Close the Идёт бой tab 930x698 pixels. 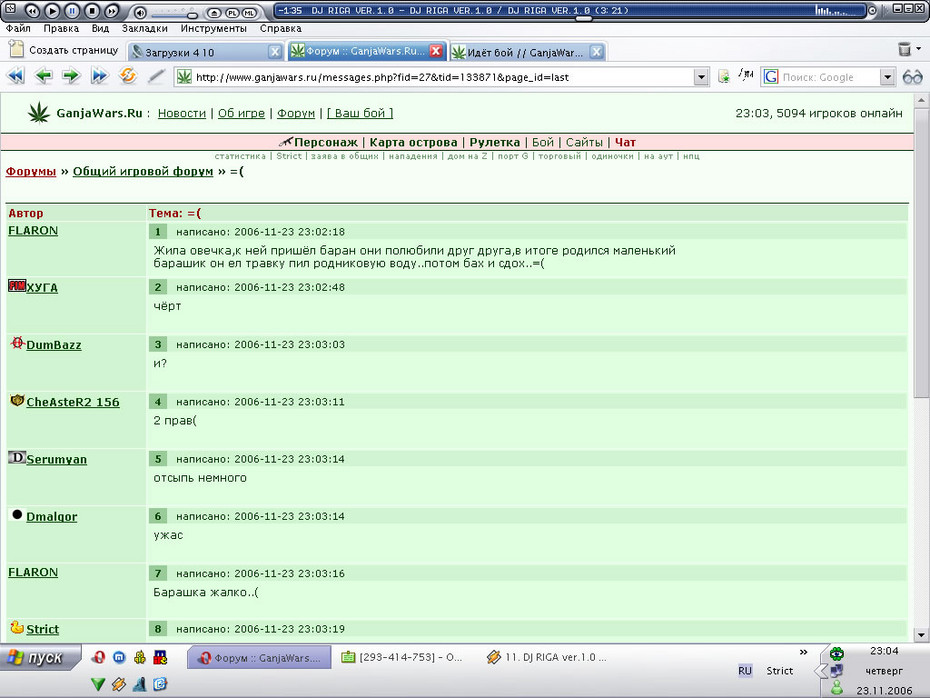click(x=597, y=52)
